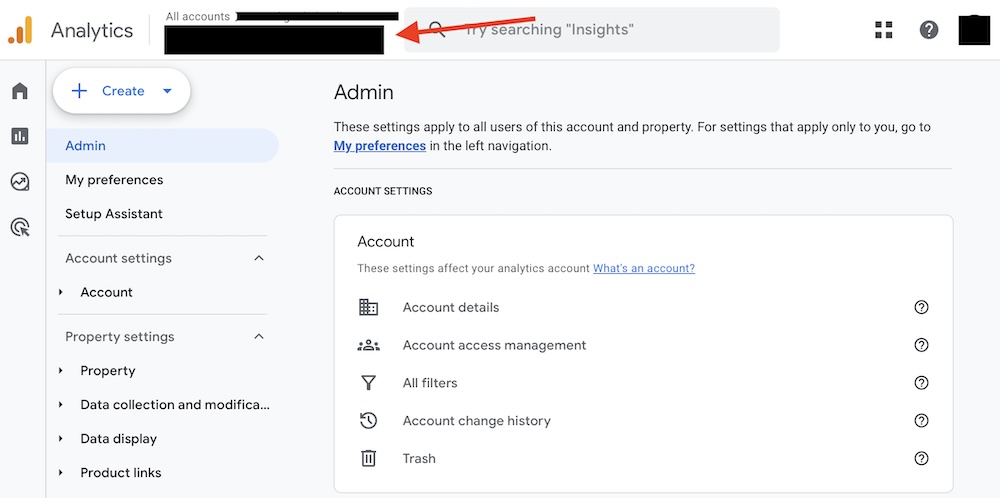Open Product links in navigation
The width and height of the screenshot is (1000, 498).
pos(121,472)
